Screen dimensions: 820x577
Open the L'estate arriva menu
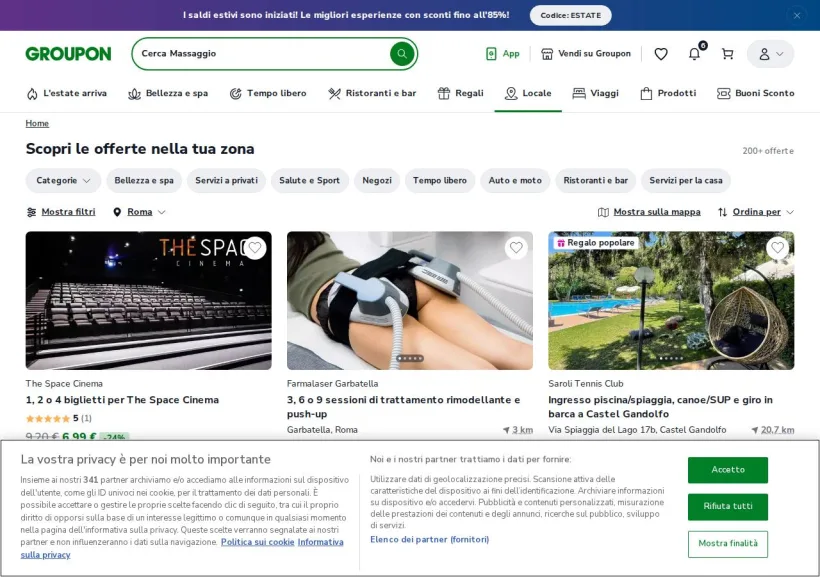(66, 93)
